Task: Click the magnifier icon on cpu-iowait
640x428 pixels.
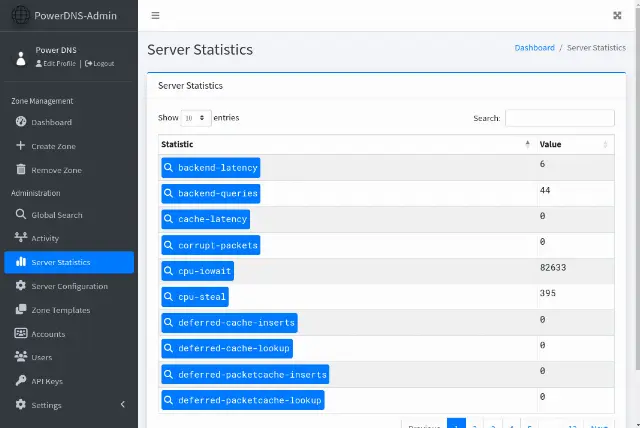Action: click(168, 271)
